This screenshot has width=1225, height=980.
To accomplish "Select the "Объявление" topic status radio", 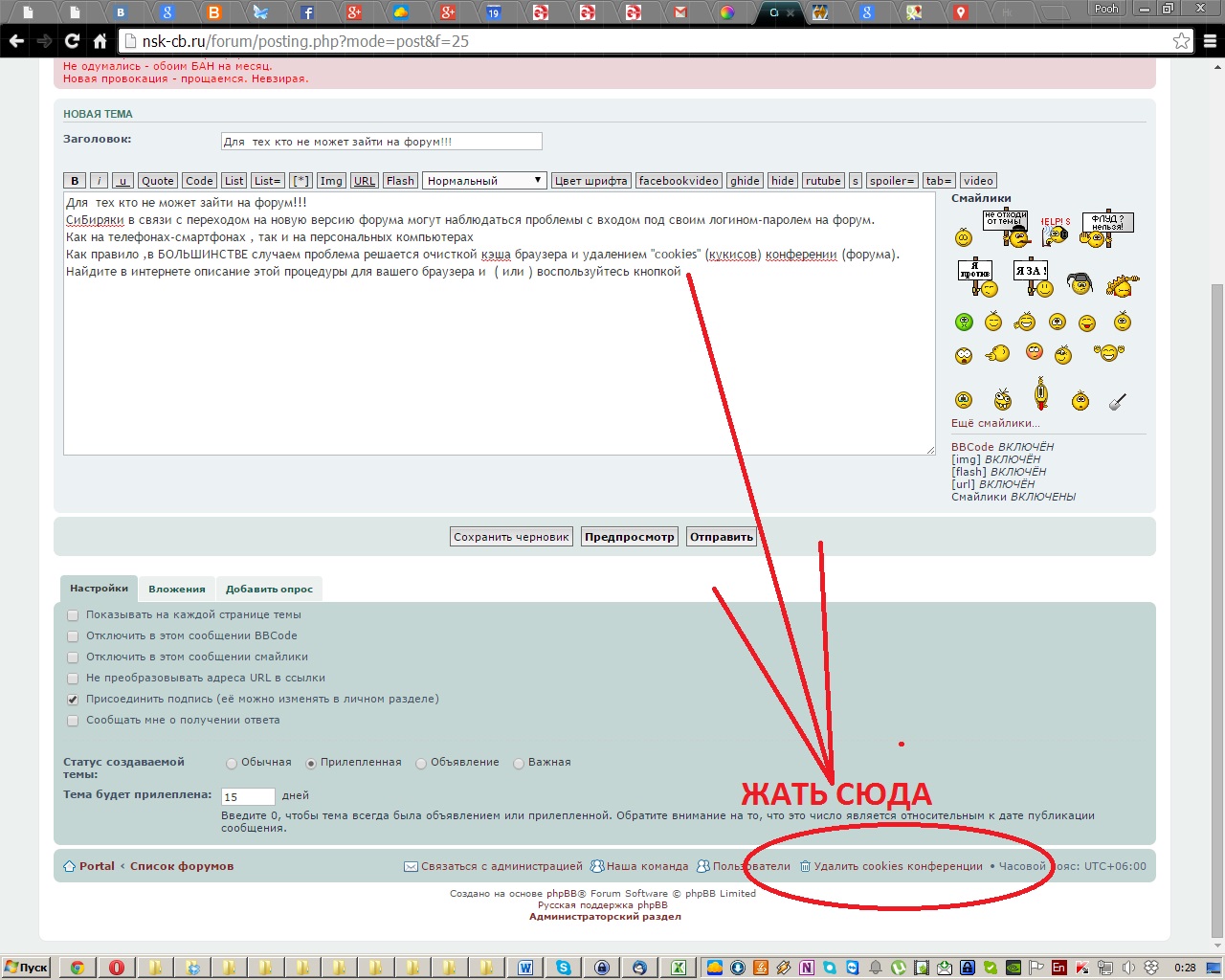I will coord(421,764).
